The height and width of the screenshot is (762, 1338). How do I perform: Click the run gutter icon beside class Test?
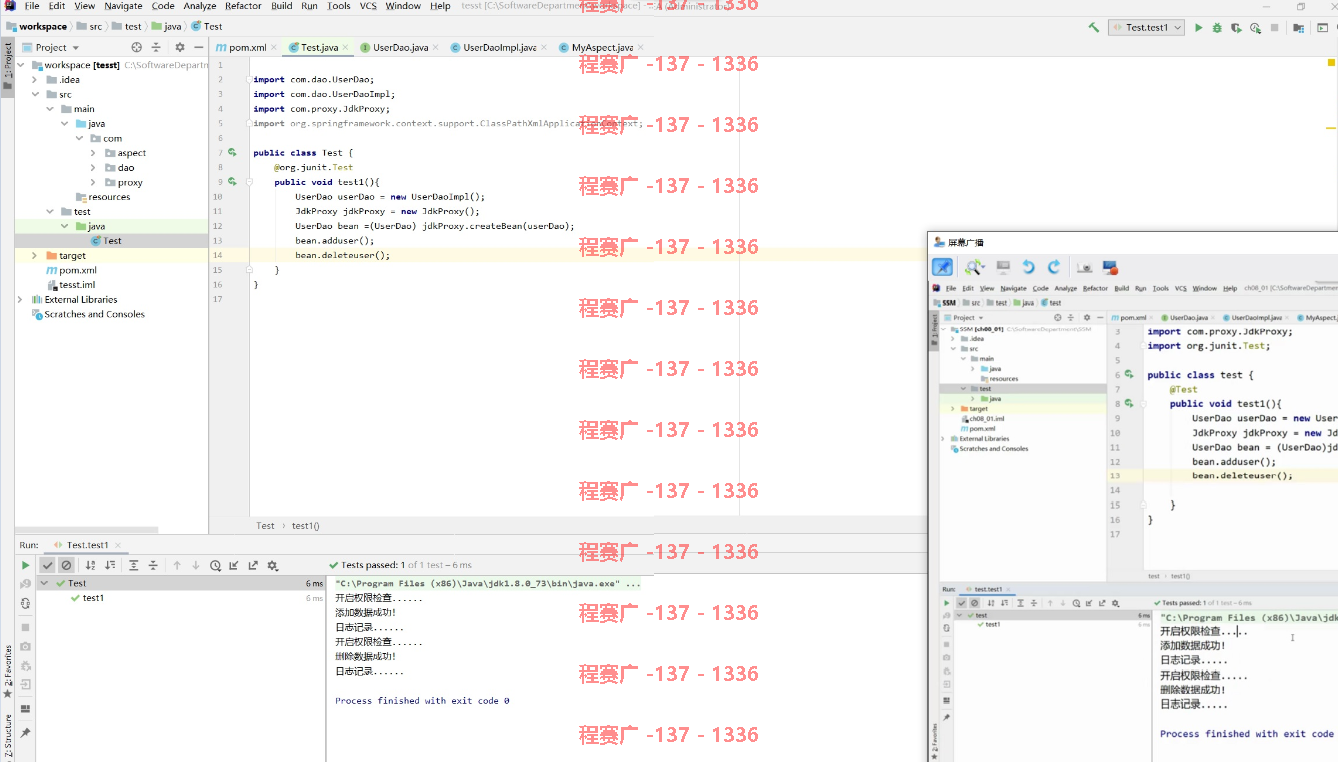(x=232, y=153)
